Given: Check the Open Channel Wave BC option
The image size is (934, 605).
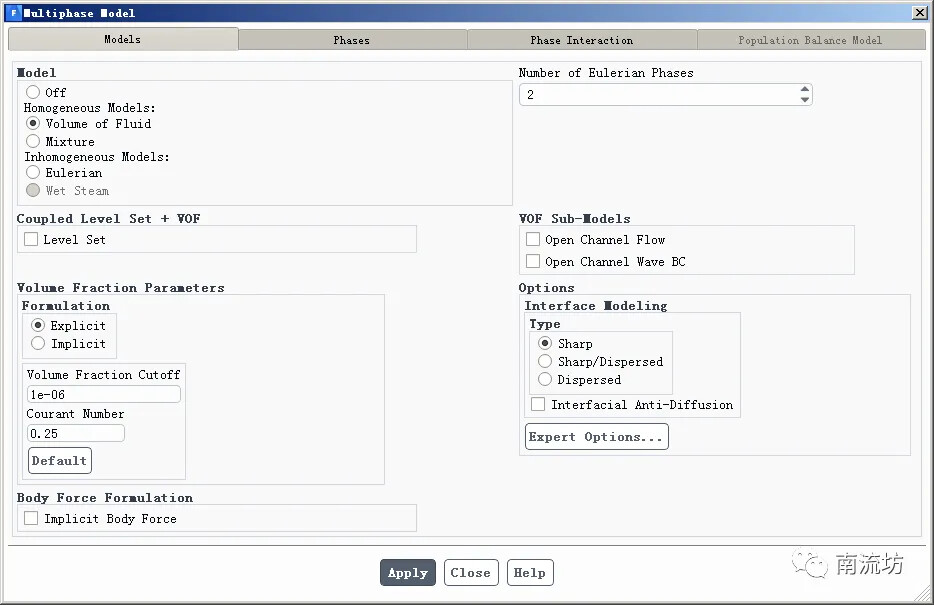Looking at the screenshot, I should coord(533,262).
